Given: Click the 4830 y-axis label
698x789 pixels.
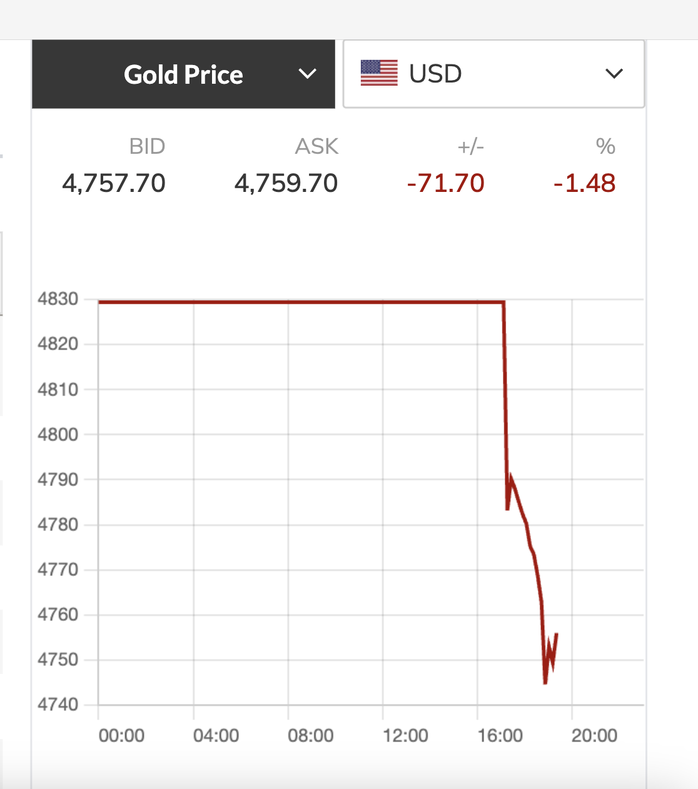Looking at the screenshot, I should point(57,300).
